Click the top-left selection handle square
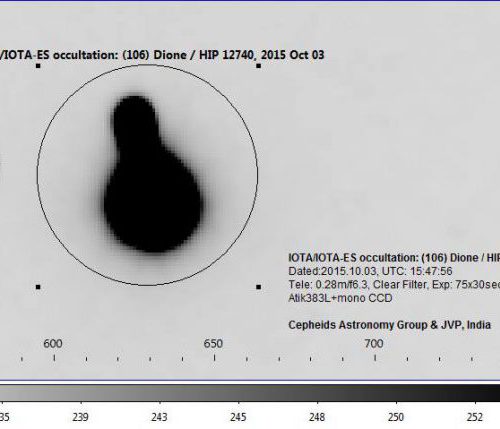 pos(38,66)
